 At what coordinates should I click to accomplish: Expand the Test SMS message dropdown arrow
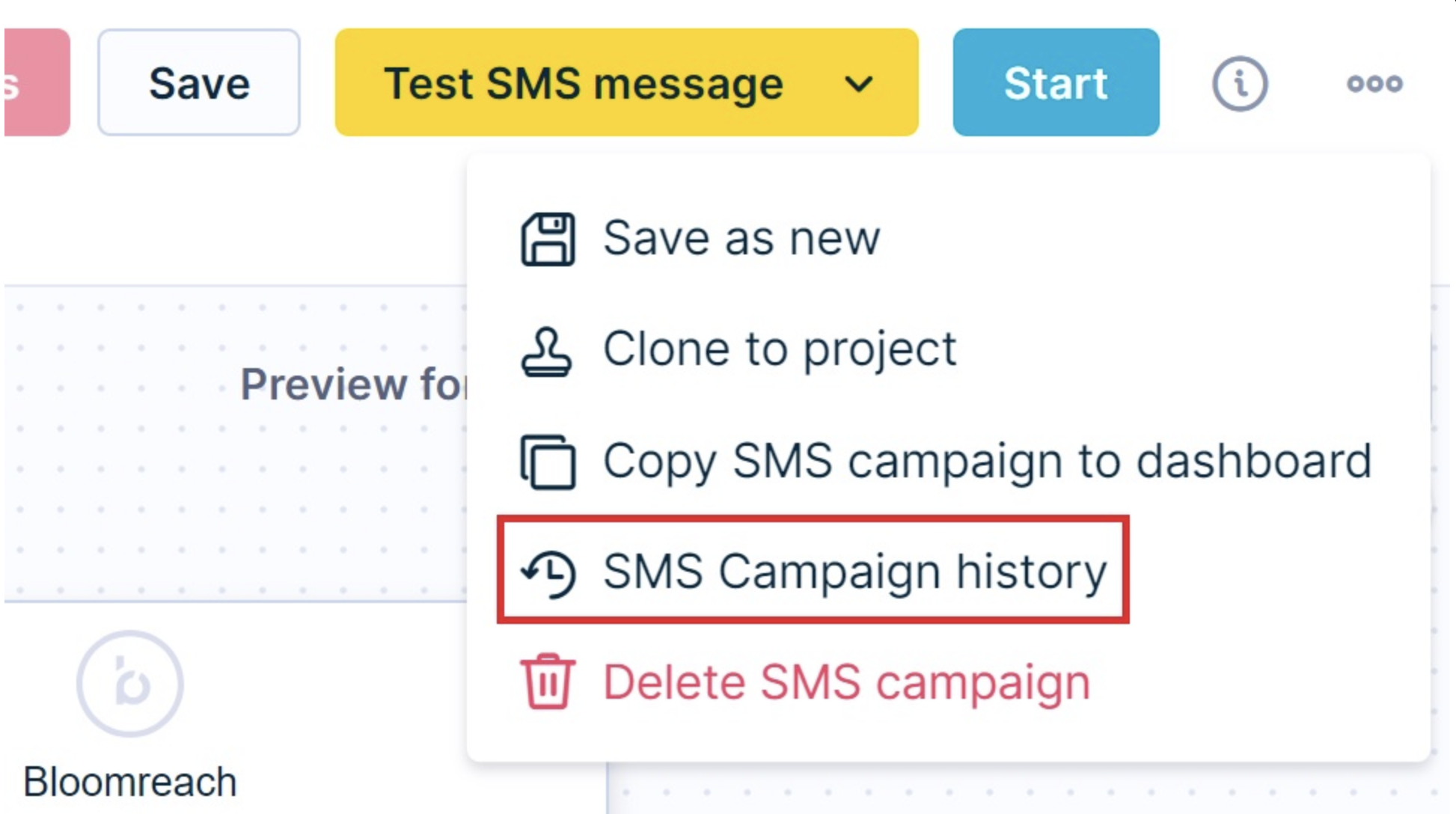[858, 84]
